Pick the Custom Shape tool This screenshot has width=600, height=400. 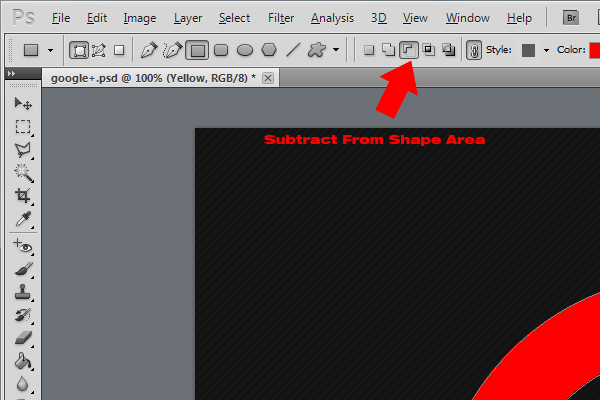click(317, 50)
